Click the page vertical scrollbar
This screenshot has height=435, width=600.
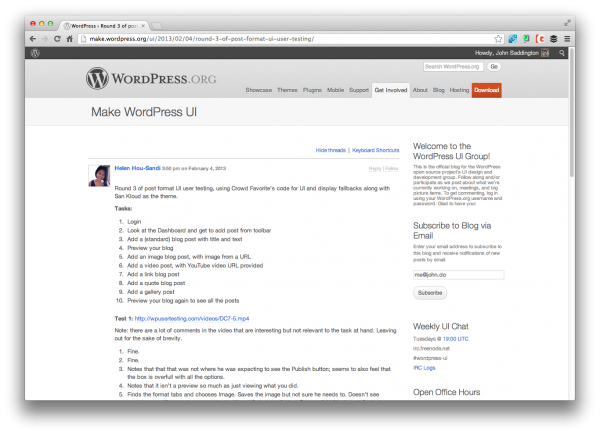572,112
